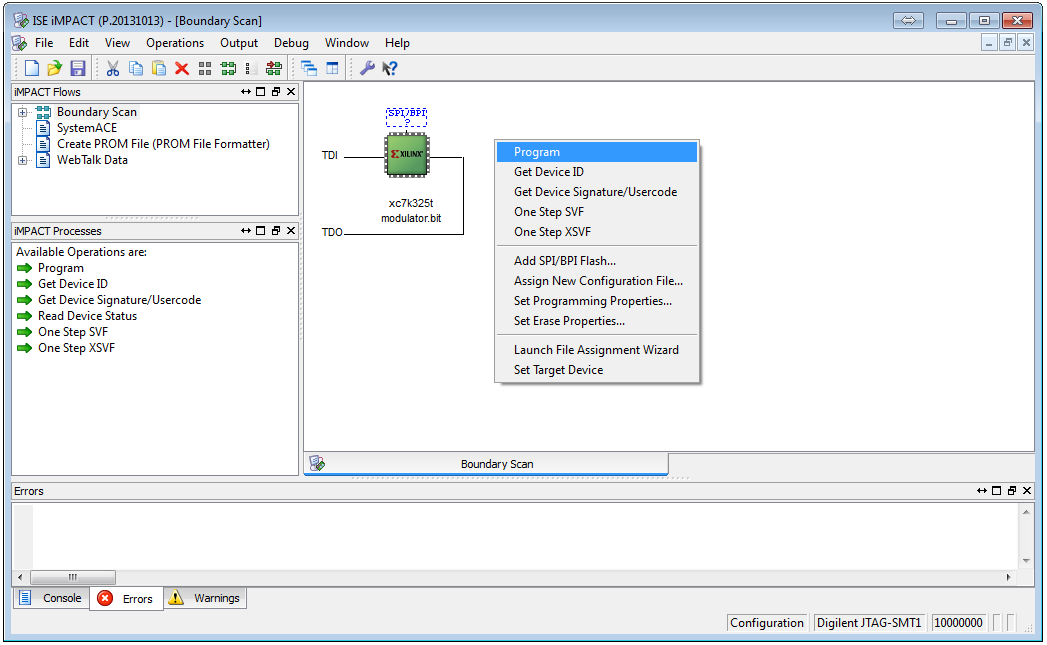Open Set Erase Properties...

597,321
